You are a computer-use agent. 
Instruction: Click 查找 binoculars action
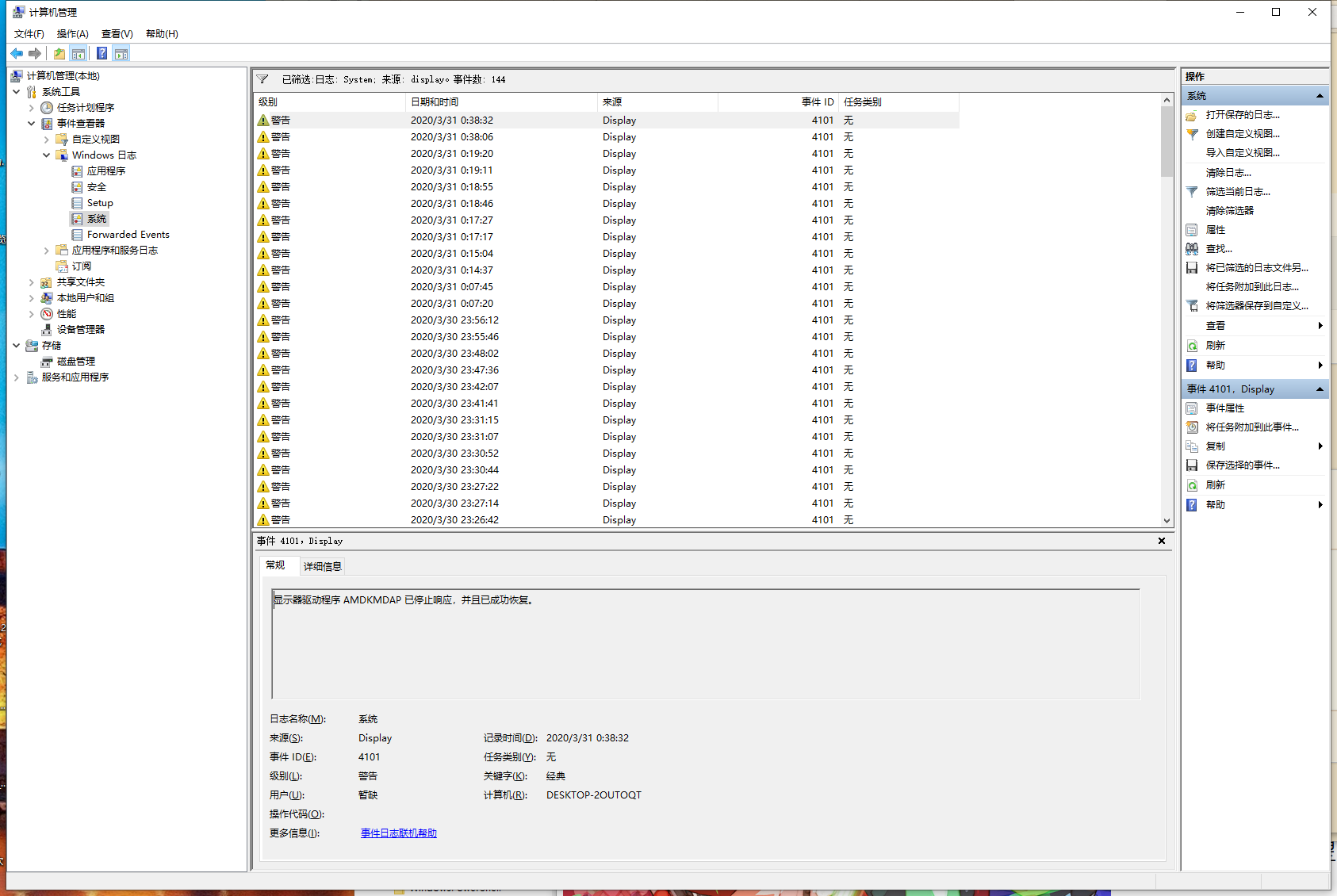coord(1218,248)
